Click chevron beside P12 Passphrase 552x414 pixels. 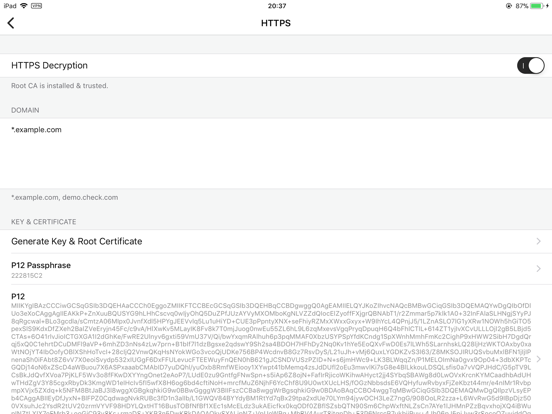[x=538, y=269]
